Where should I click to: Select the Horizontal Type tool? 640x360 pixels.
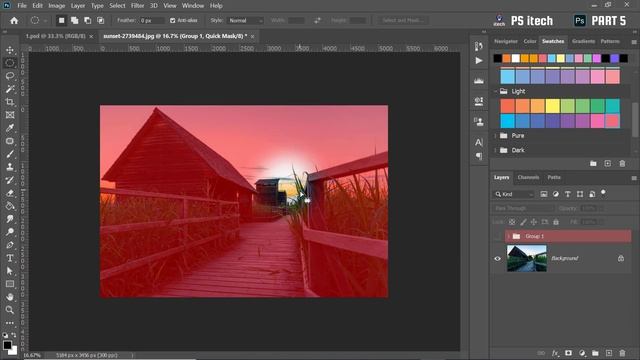[x=10, y=258]
